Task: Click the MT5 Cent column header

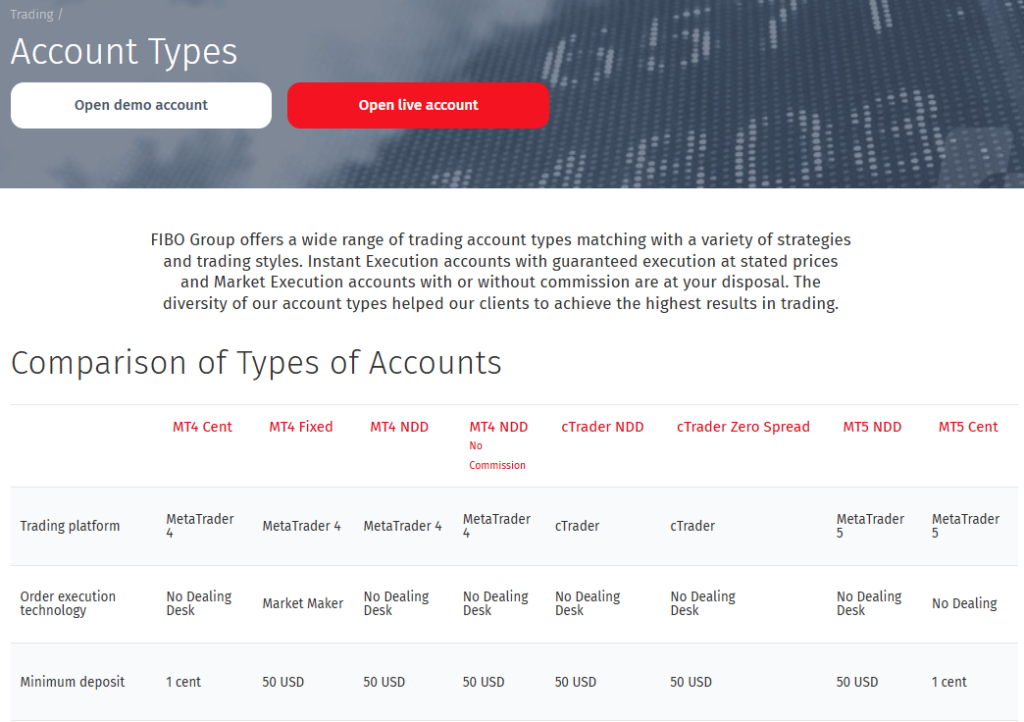Action: [x=968, y=427]
